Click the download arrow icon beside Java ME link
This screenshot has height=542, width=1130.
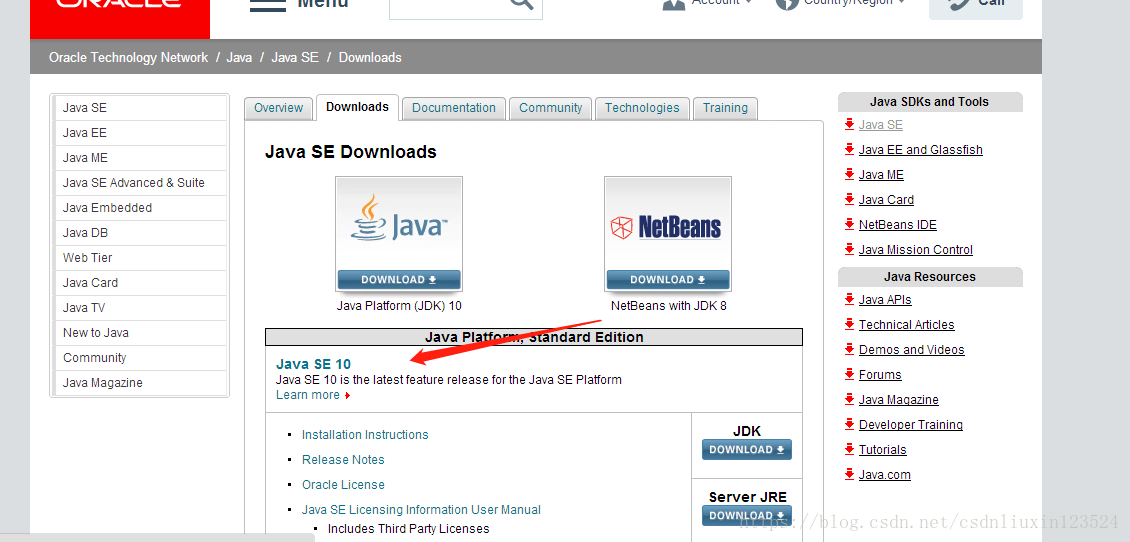(x=849, y=174)
